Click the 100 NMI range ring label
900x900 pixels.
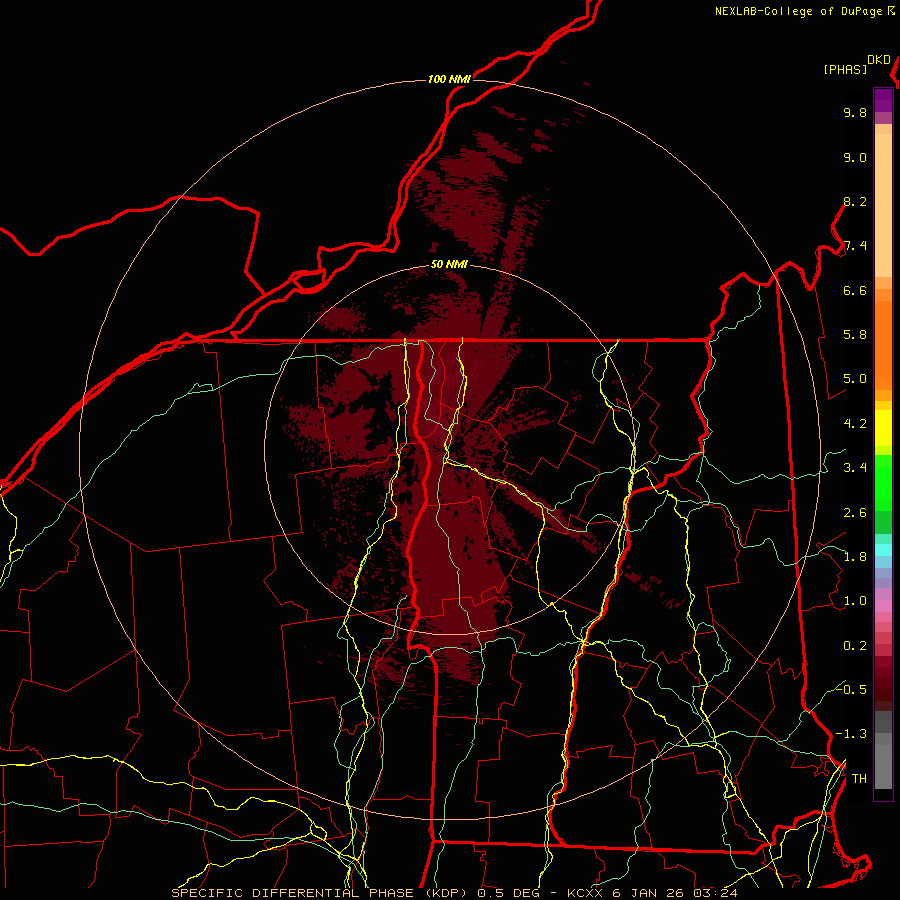[449, 79]
